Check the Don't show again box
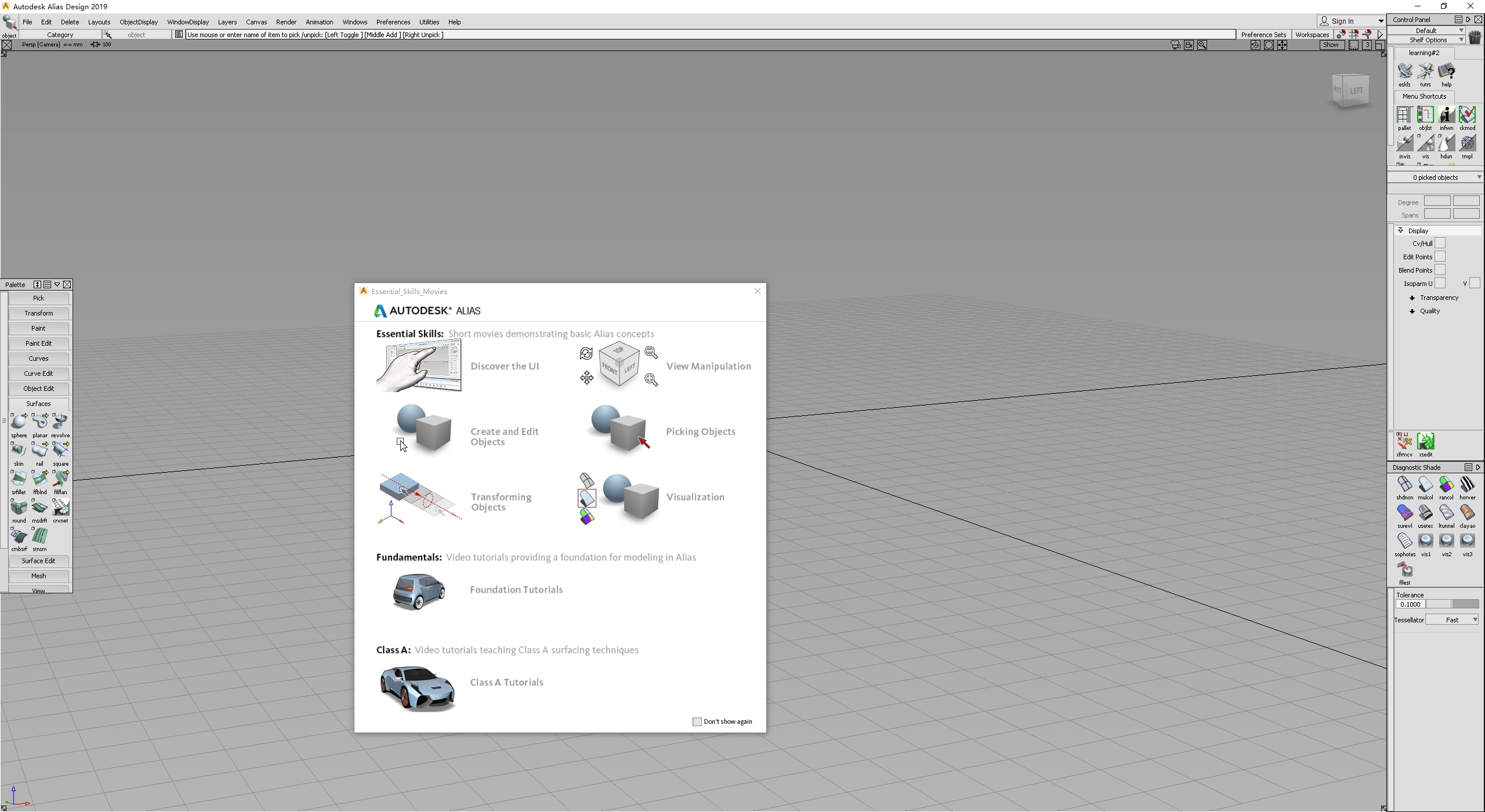1485x812 pixels. 697,722
